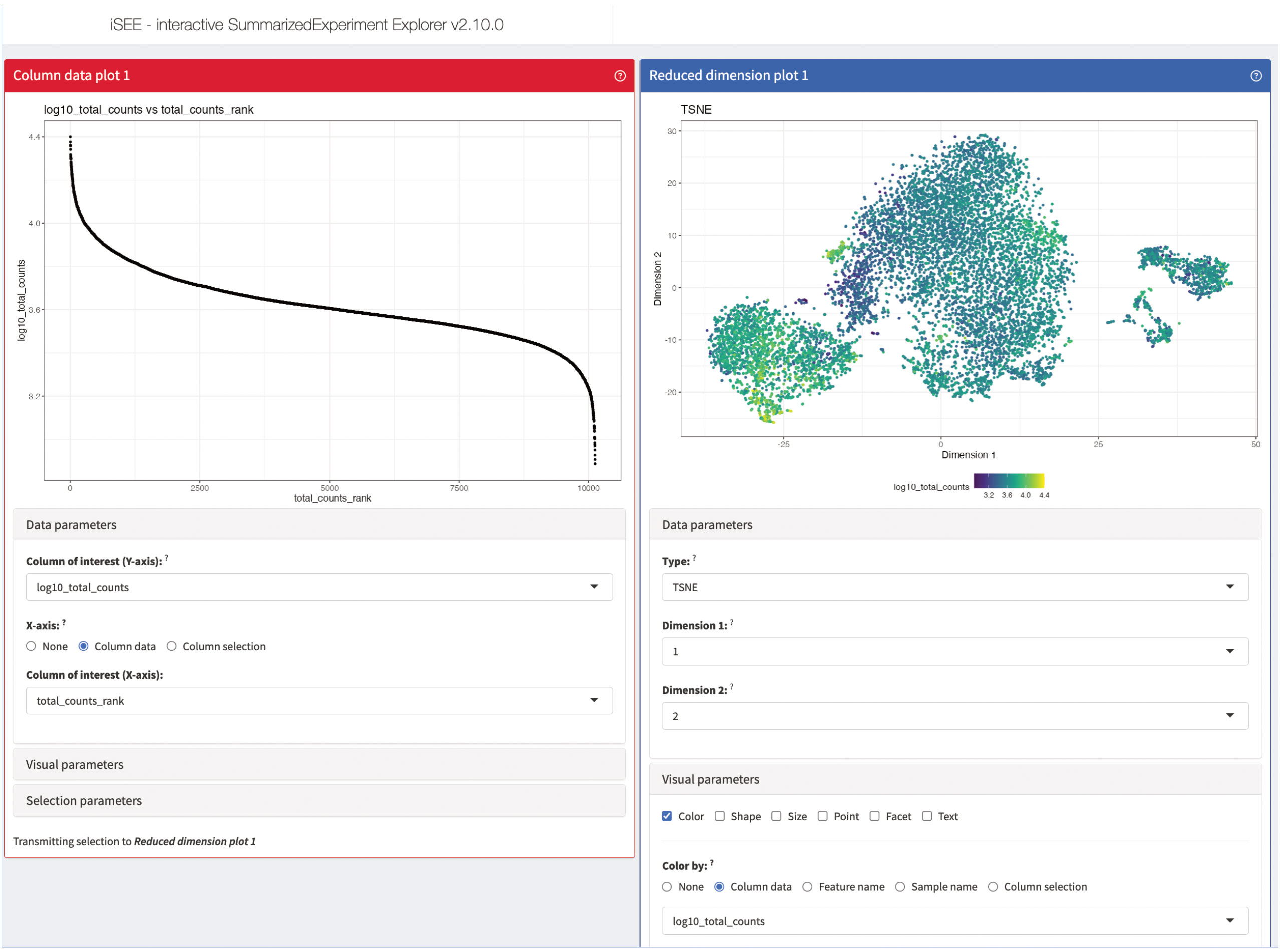Enable the Point checkbox
The image size is (1280, 952).
pos(823,816)
